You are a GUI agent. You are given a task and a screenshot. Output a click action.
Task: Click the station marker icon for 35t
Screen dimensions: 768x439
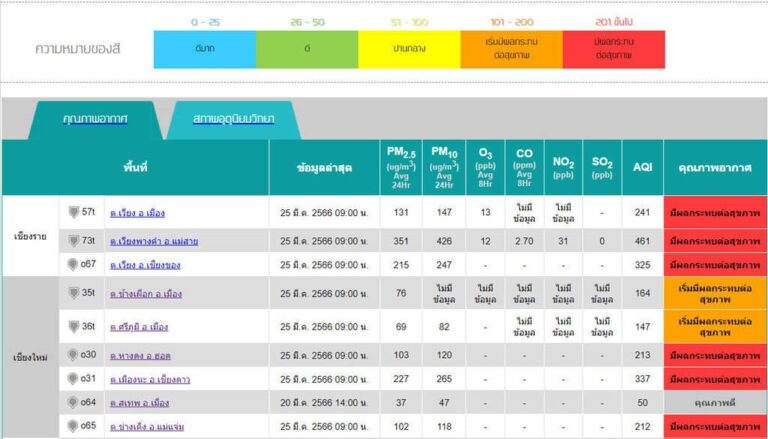74,293
